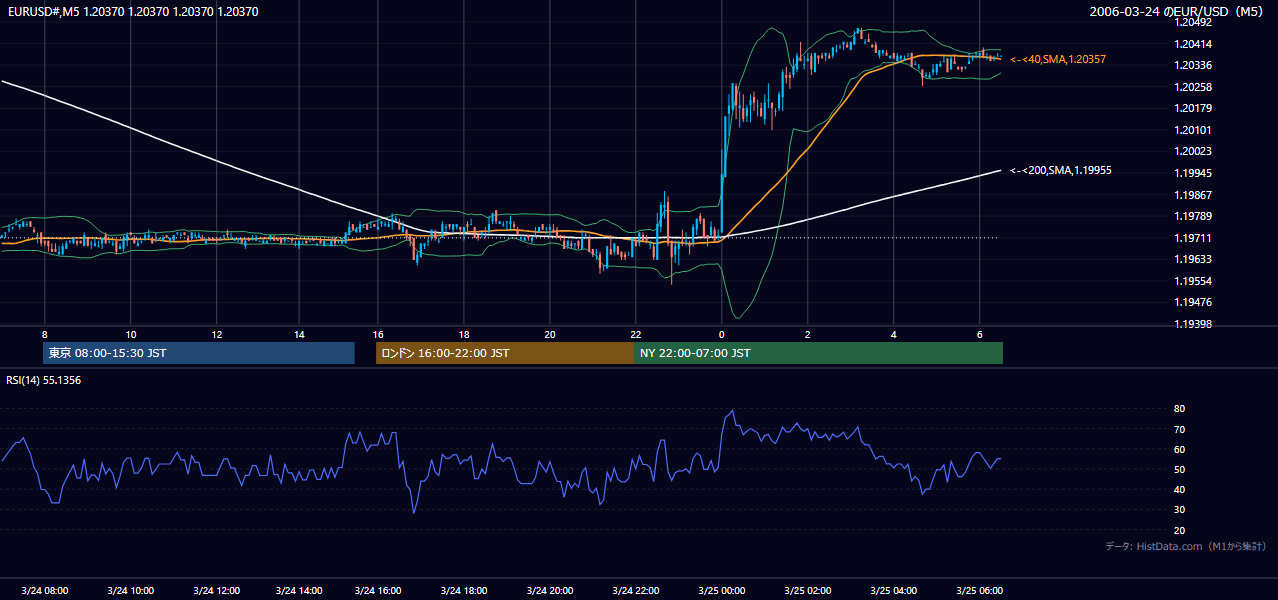Click hour label 22 under the price chart

[x=636, y=334]
